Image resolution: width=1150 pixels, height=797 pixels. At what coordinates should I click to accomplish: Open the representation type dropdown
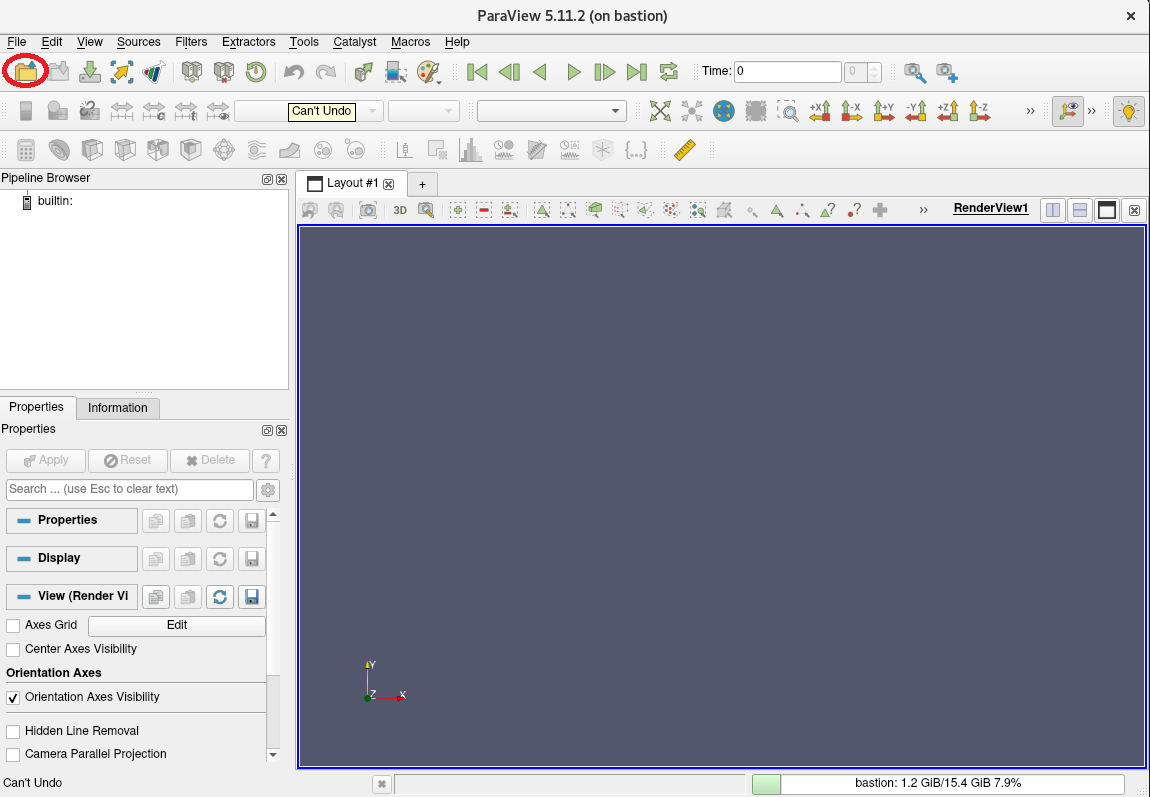[551, 111]
